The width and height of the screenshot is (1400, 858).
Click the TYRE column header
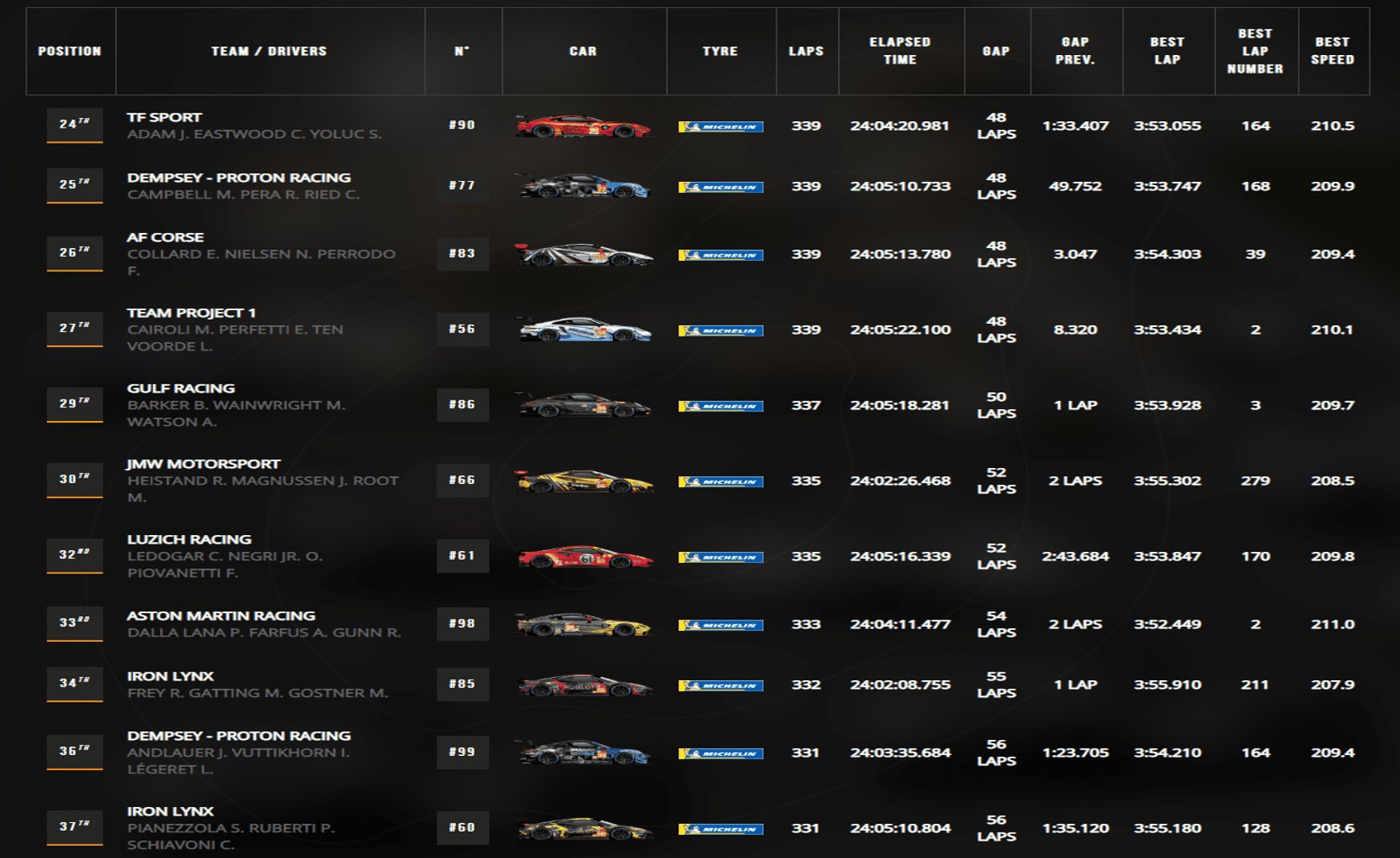tap(721, 51)
